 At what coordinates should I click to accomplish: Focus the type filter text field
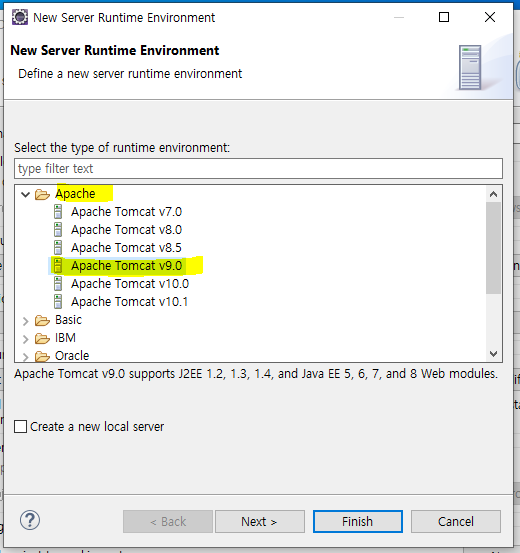[258, 169]
